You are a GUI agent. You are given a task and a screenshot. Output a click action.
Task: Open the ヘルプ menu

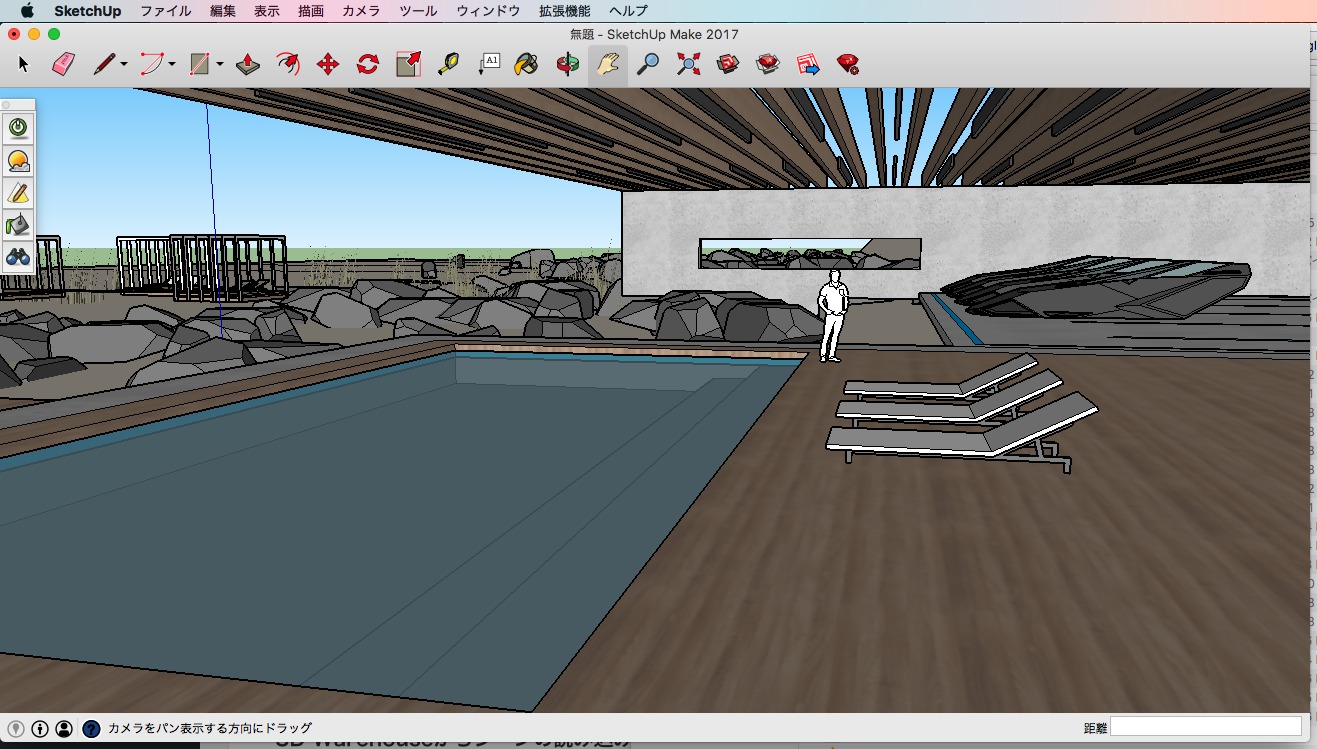coord(628,11)
